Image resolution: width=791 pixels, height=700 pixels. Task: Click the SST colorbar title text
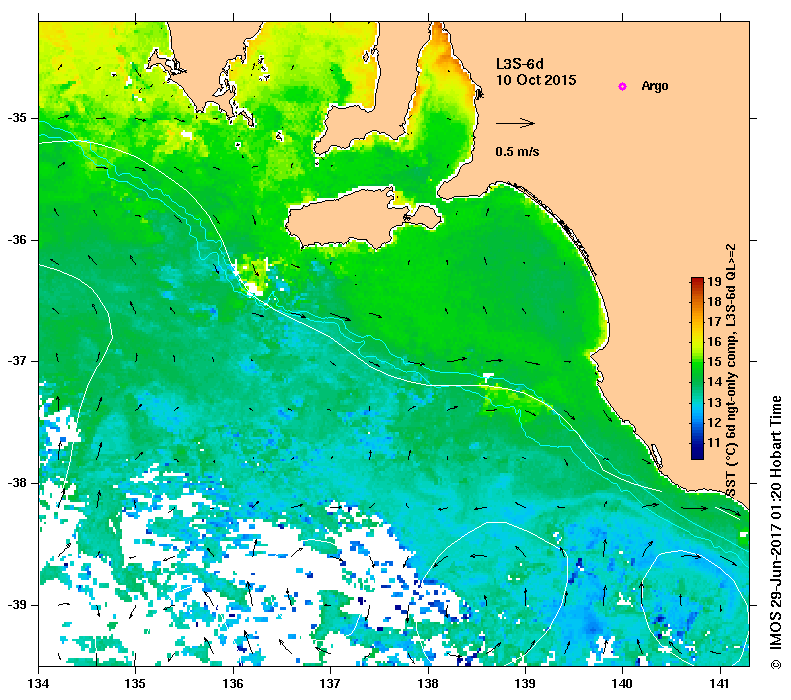click(x=731, y=370)
